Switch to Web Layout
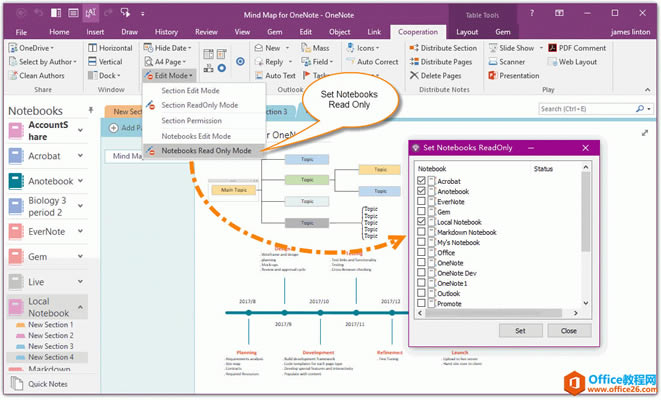This screenshot has height=400, width=661. click(x=572, y=62)
